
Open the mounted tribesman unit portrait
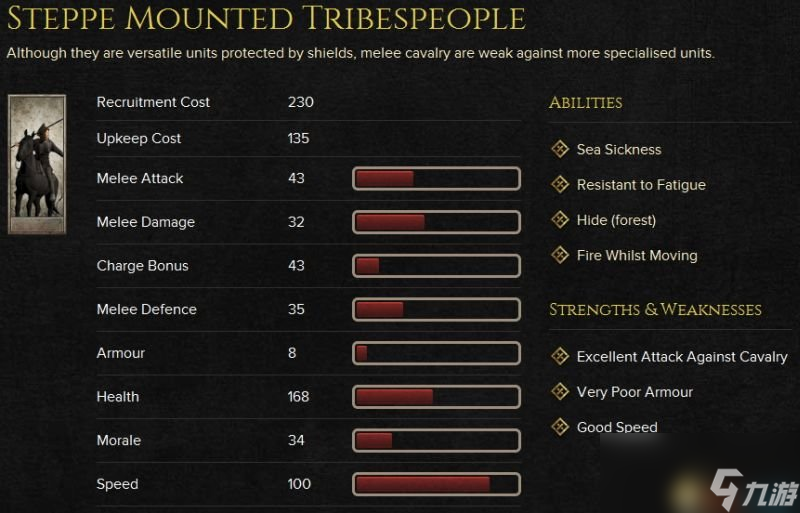click(37, 164)
